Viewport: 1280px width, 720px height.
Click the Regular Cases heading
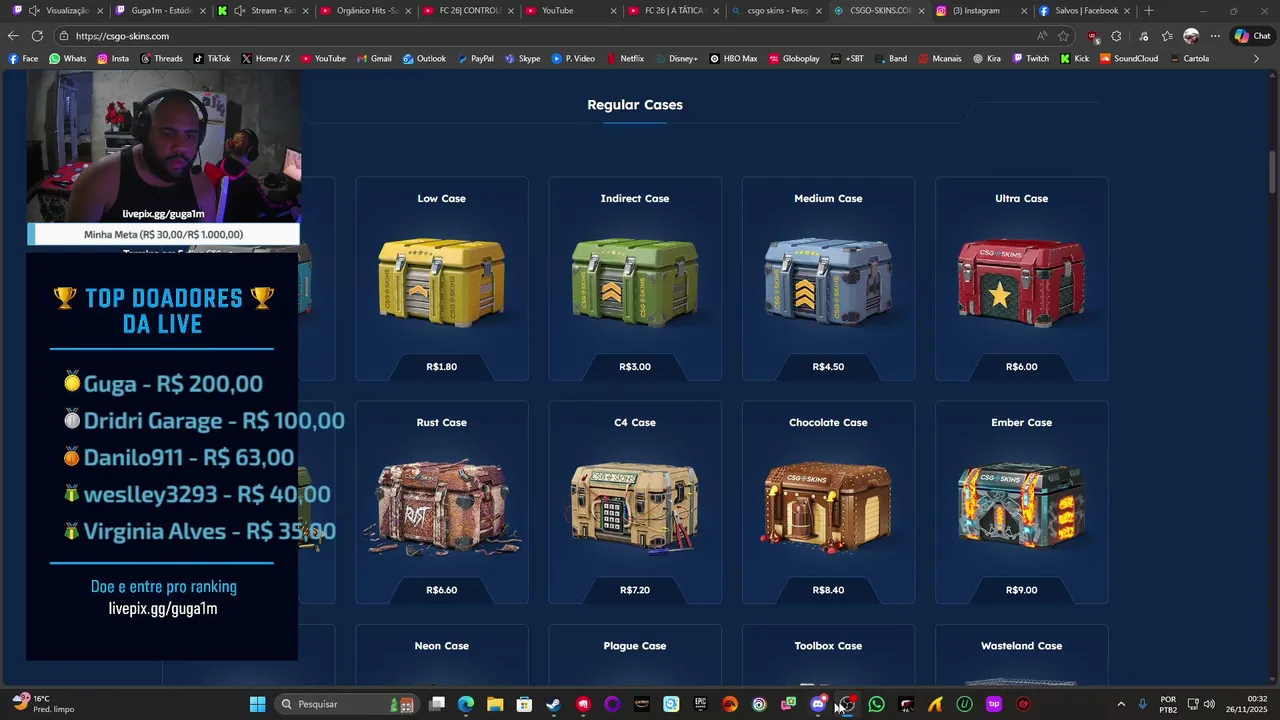pyautogui.click(x=635, y=105)
